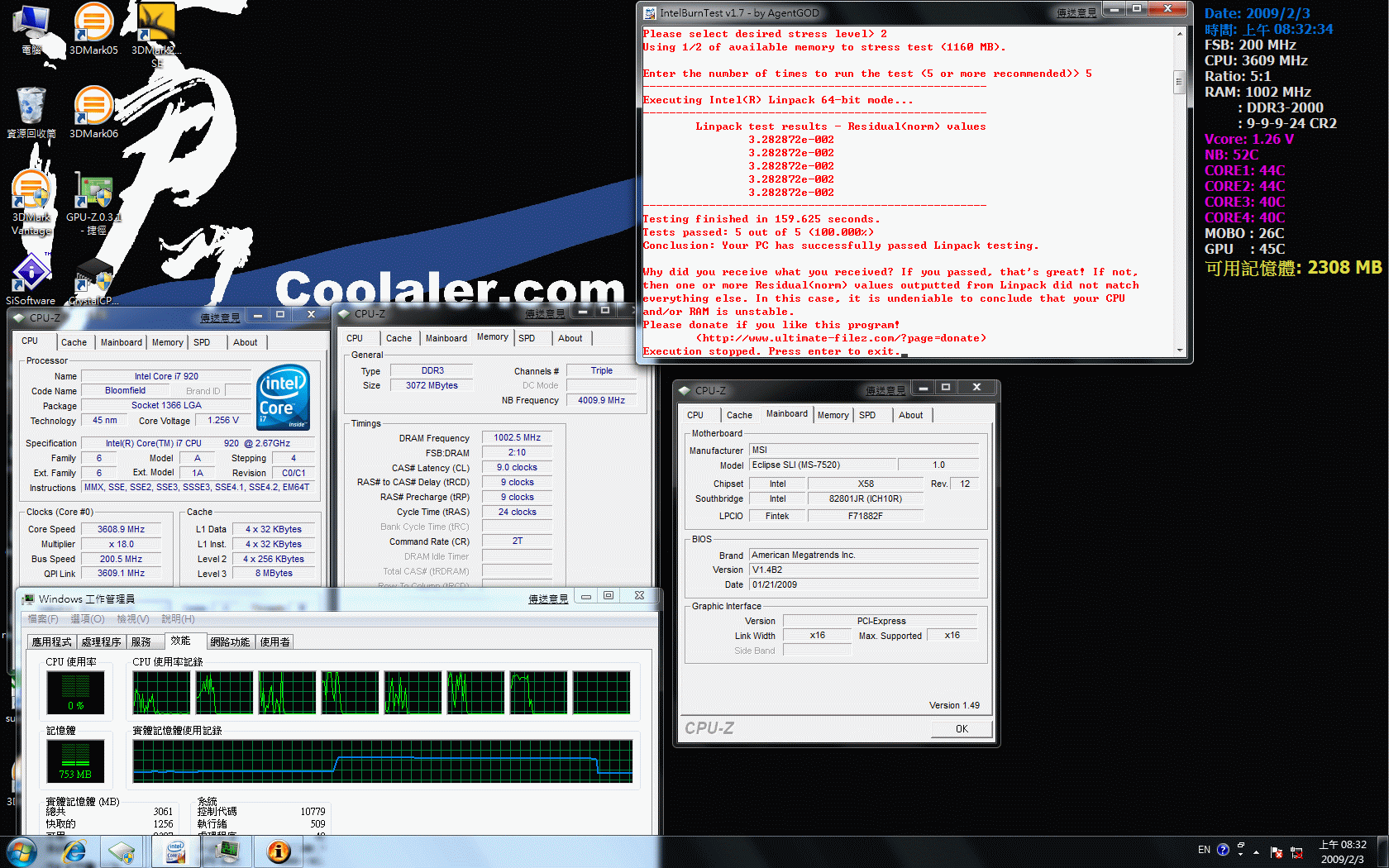
Task: Launch the 3DMark05 desktop shortcut
Action: [93, 29]
